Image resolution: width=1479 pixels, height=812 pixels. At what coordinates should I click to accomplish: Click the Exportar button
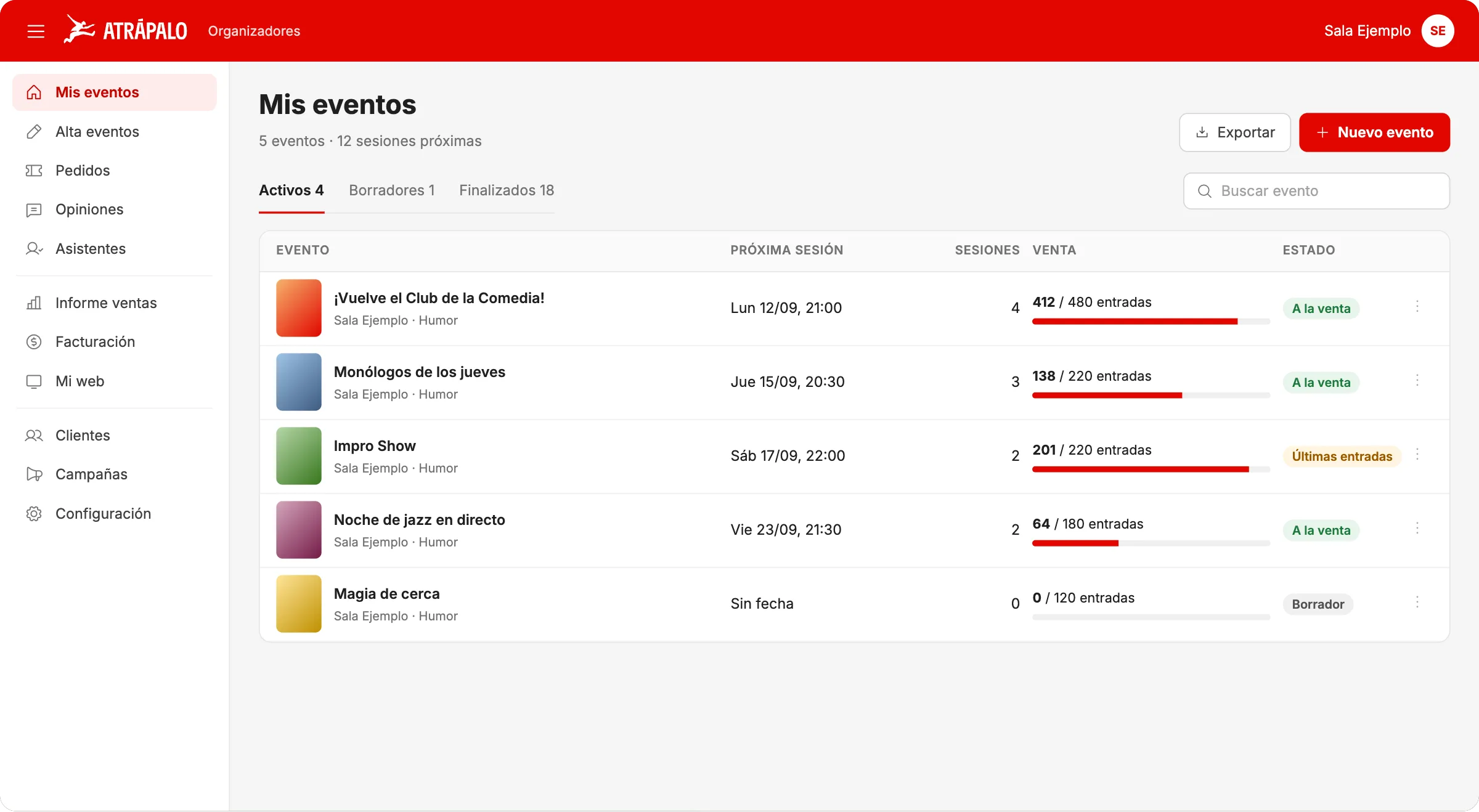(x=1235, y=132)
